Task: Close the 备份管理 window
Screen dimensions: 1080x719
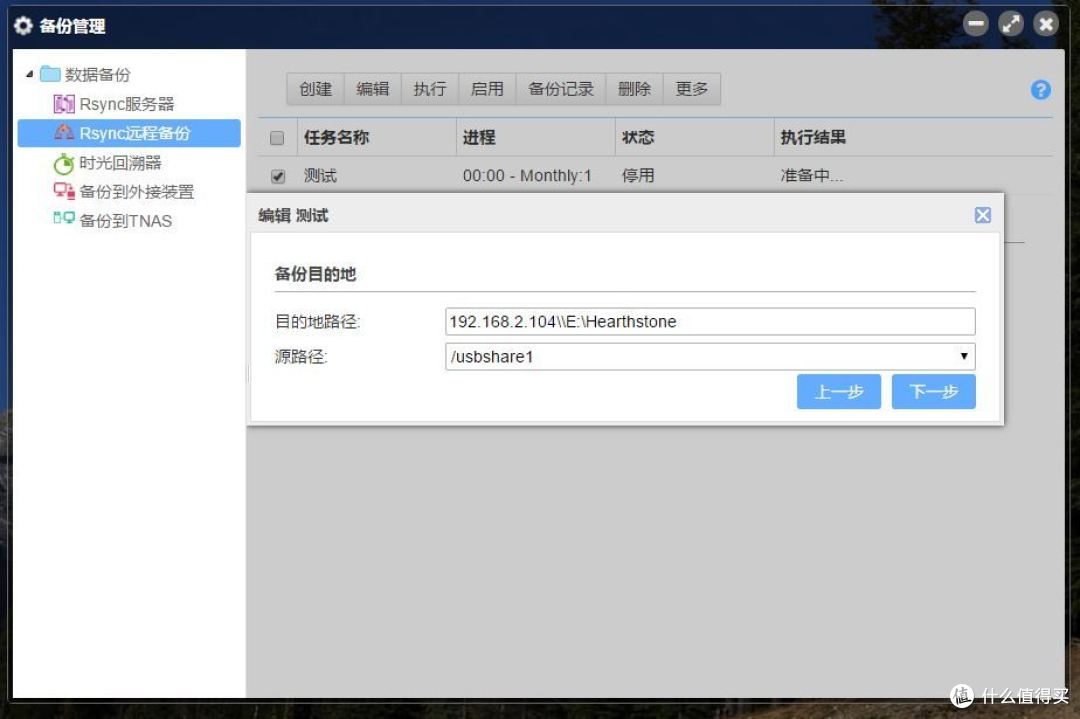Action: [x=1046, y=24]
